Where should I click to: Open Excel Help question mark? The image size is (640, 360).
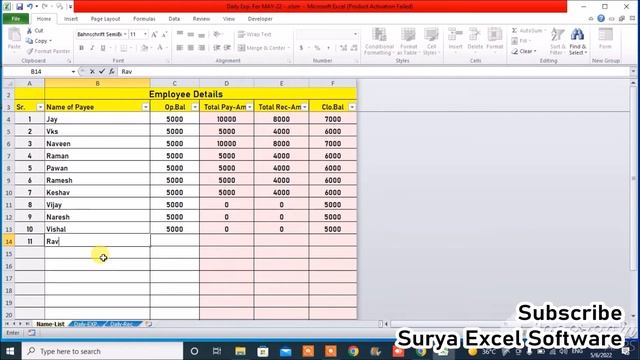601,18
